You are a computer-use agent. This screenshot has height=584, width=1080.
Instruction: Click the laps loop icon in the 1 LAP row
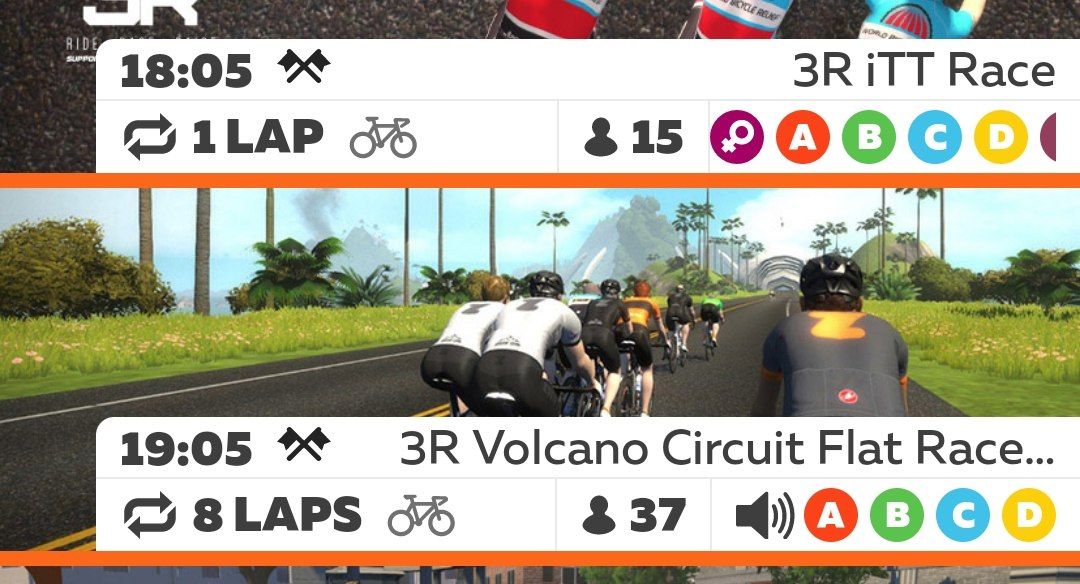(x=149, y=137)
